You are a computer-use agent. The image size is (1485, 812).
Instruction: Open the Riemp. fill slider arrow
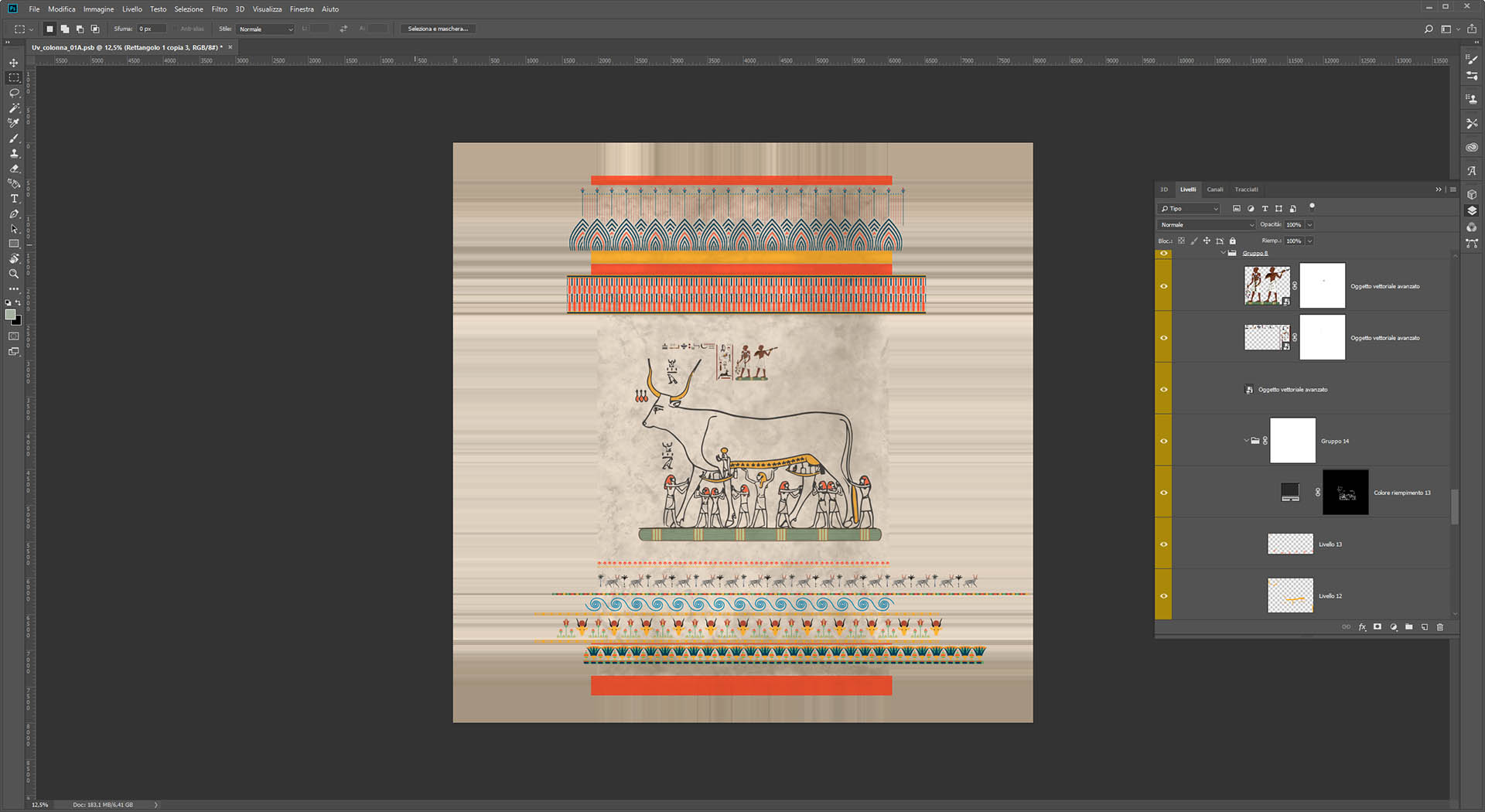point(1309,241)
